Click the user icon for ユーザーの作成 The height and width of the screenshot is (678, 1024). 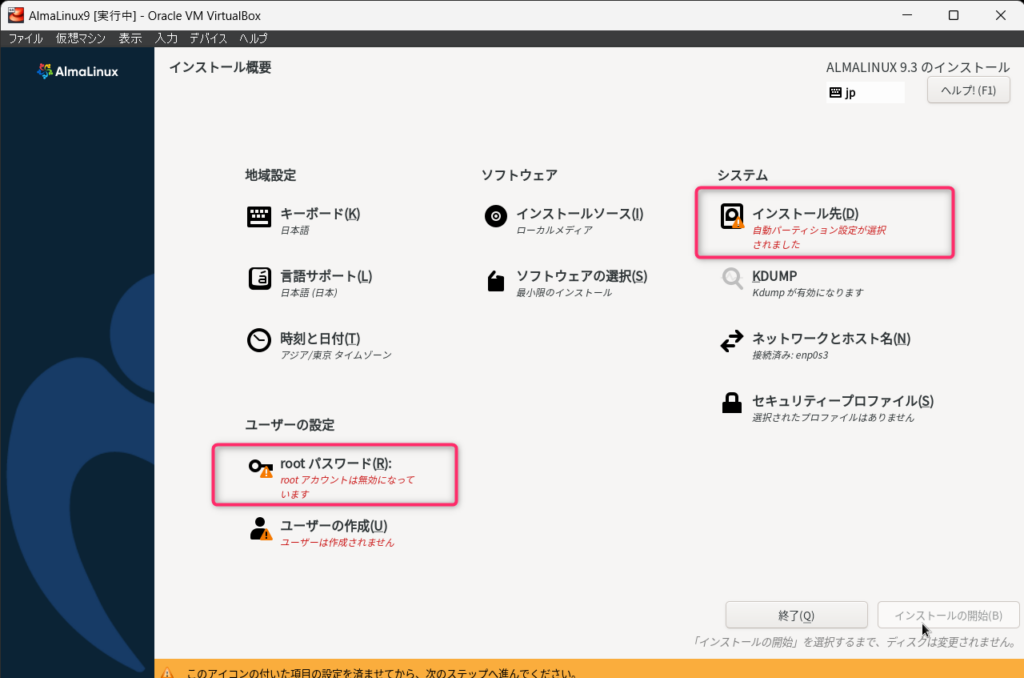pyautogui.click(x=260, y=529)
